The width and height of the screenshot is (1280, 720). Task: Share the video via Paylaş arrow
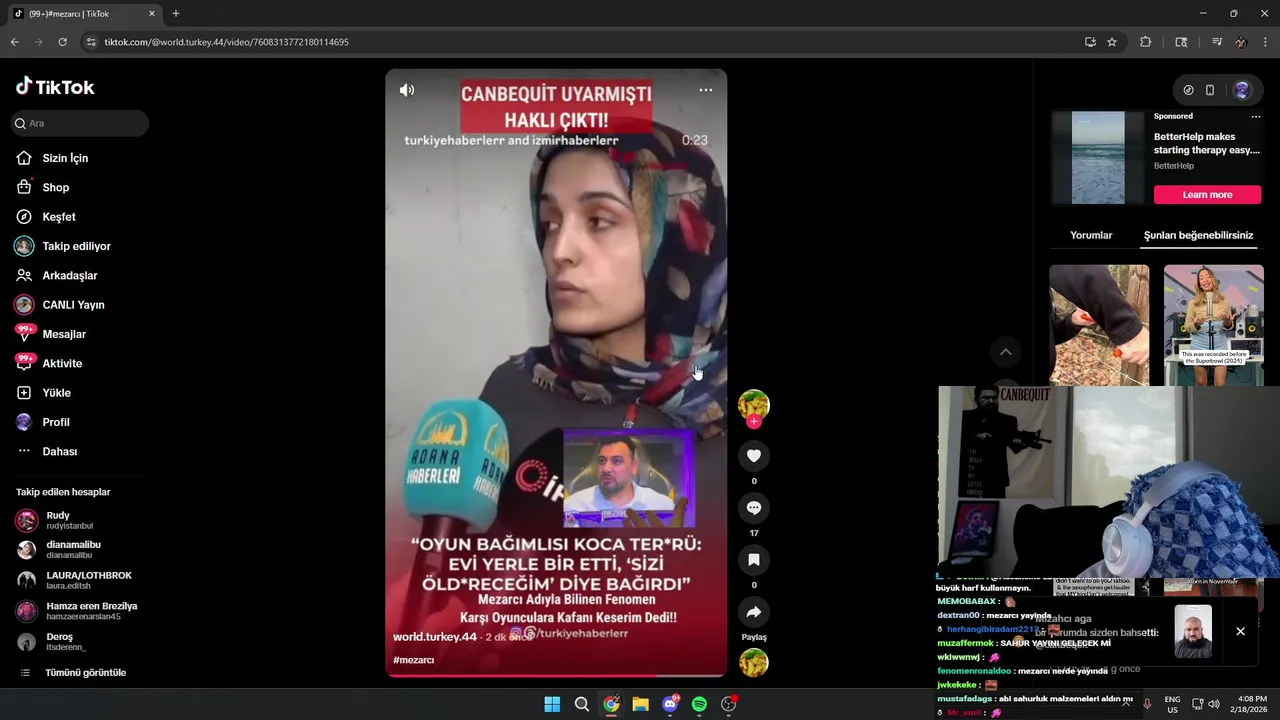754,612
